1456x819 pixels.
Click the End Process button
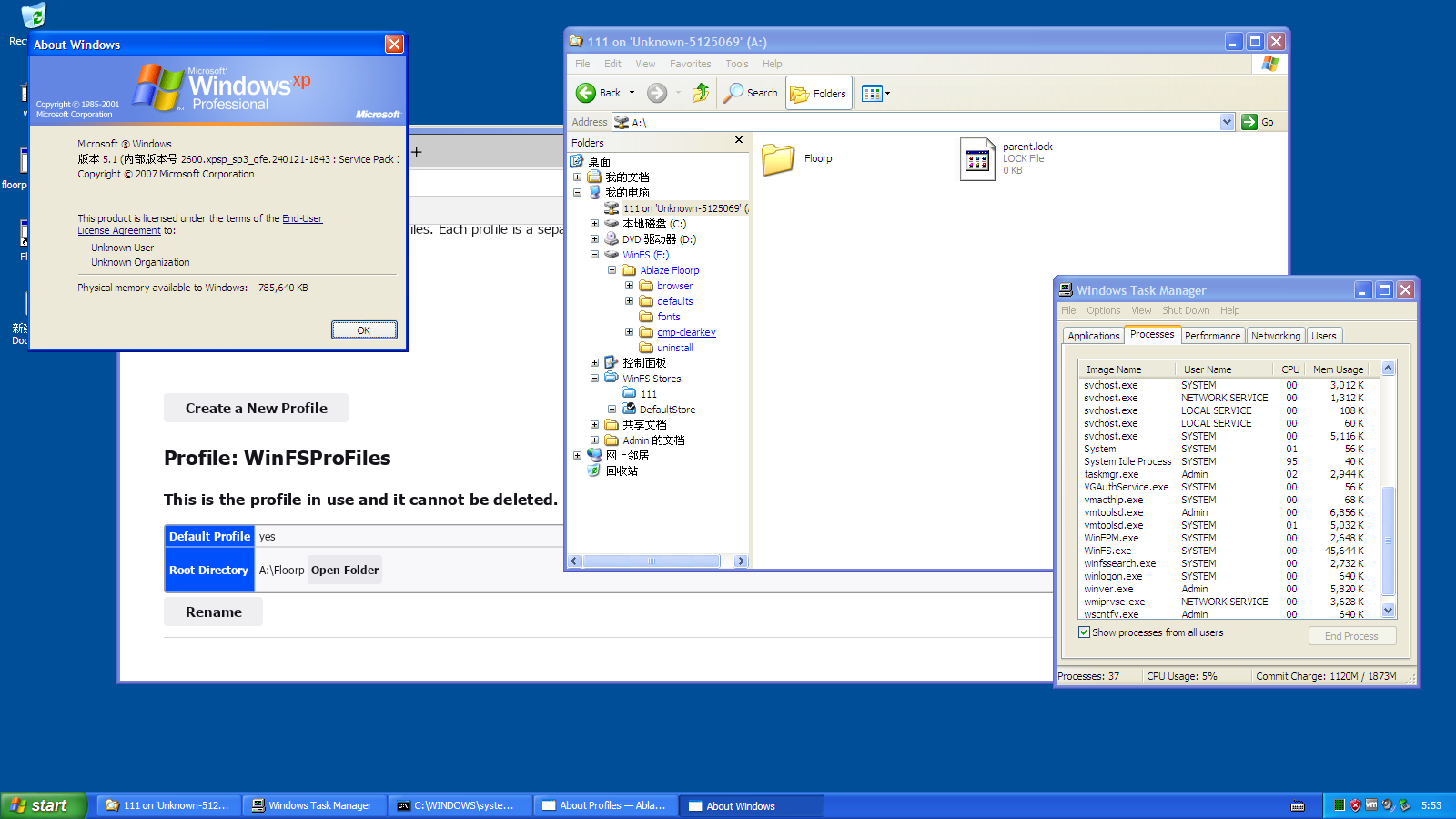[1351, 636]
